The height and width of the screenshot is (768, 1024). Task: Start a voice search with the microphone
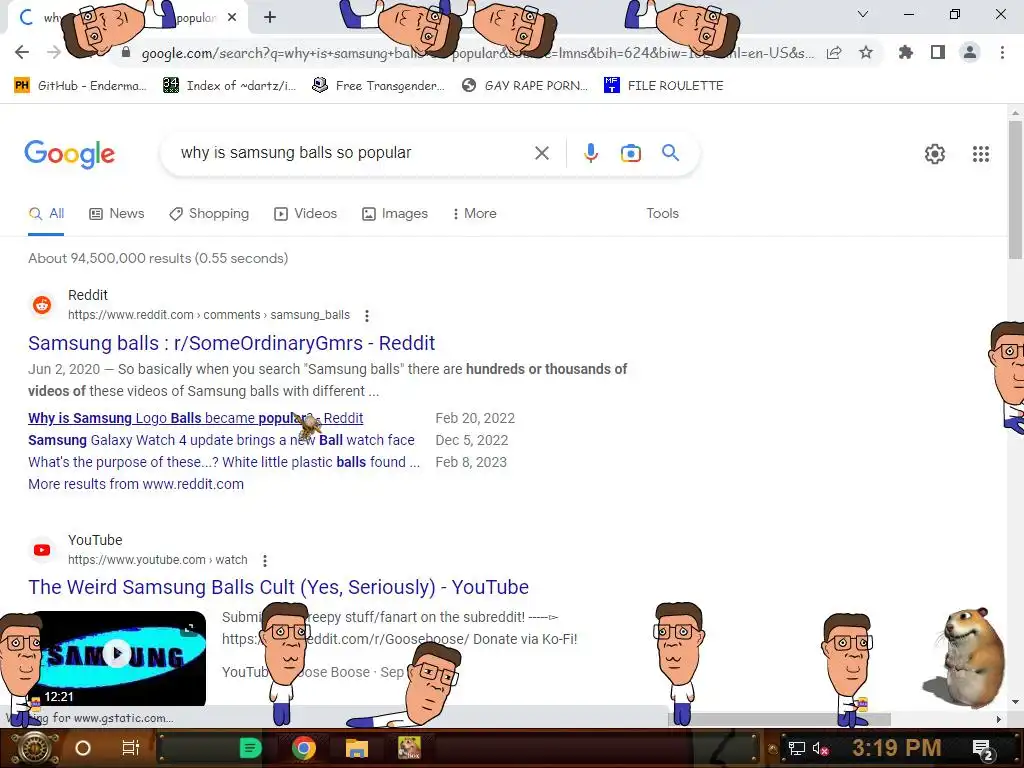tap(590, 153)
